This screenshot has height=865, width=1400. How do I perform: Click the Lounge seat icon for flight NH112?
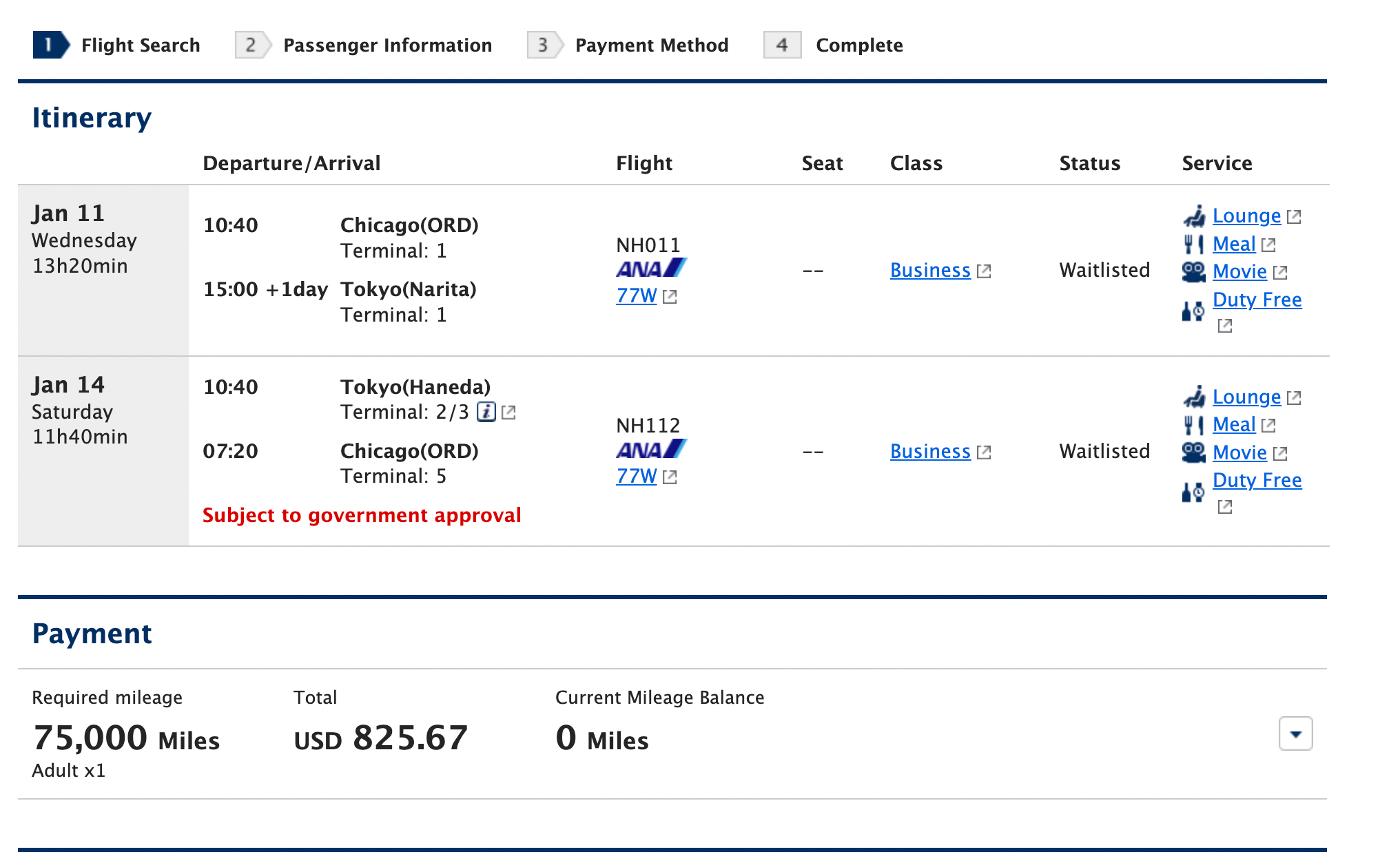1194,397
